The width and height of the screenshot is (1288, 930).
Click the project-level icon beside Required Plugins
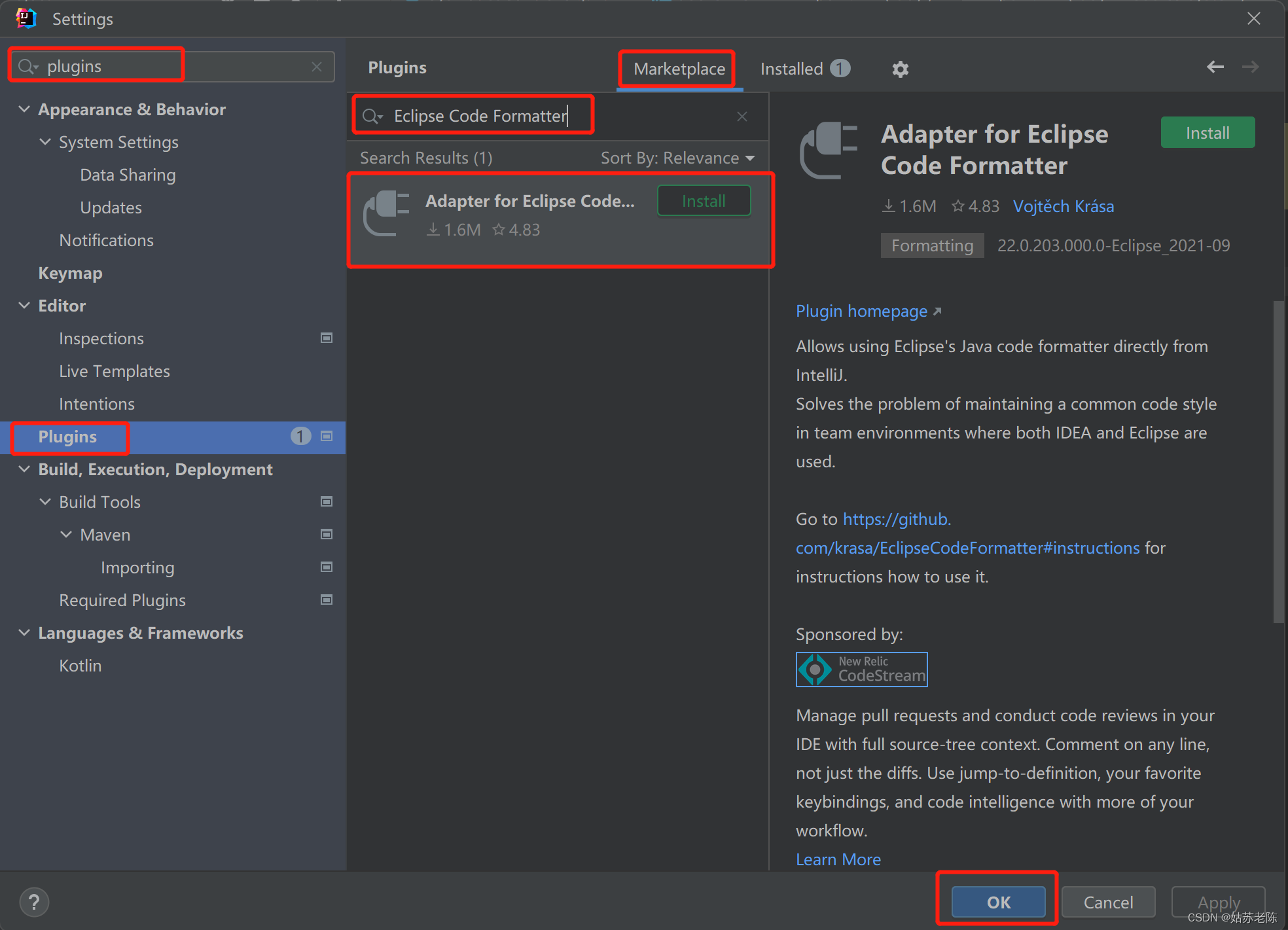pyautogui.click(x=326, y=599)
